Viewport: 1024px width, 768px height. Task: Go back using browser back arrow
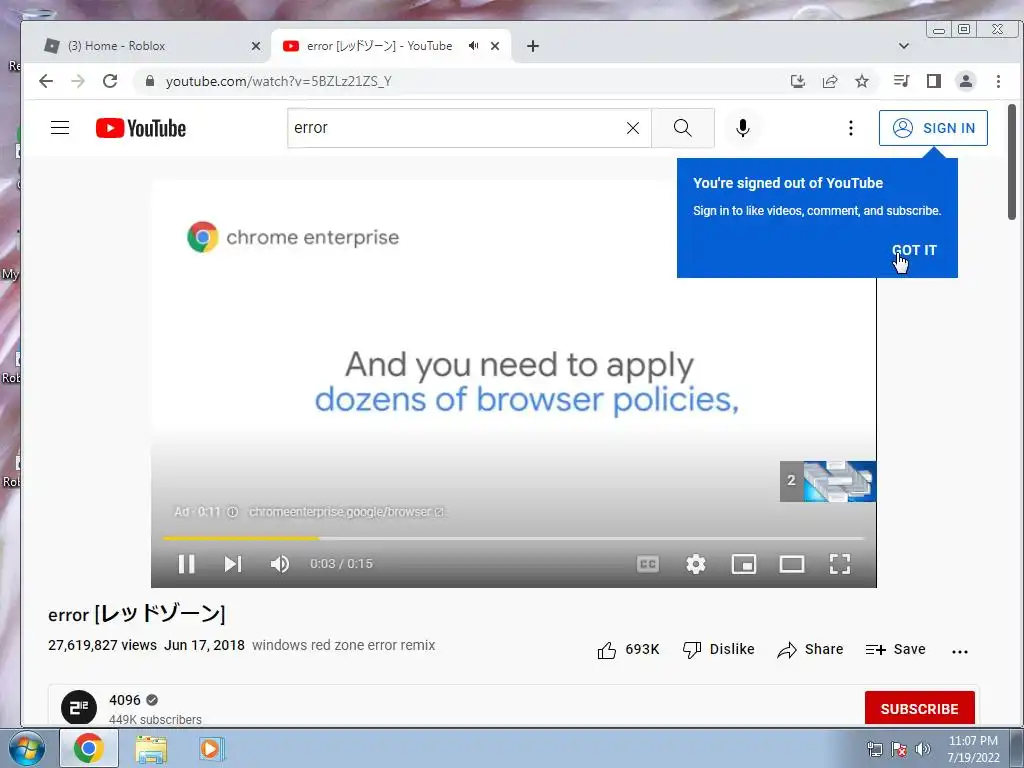click(x=46, y=81)
